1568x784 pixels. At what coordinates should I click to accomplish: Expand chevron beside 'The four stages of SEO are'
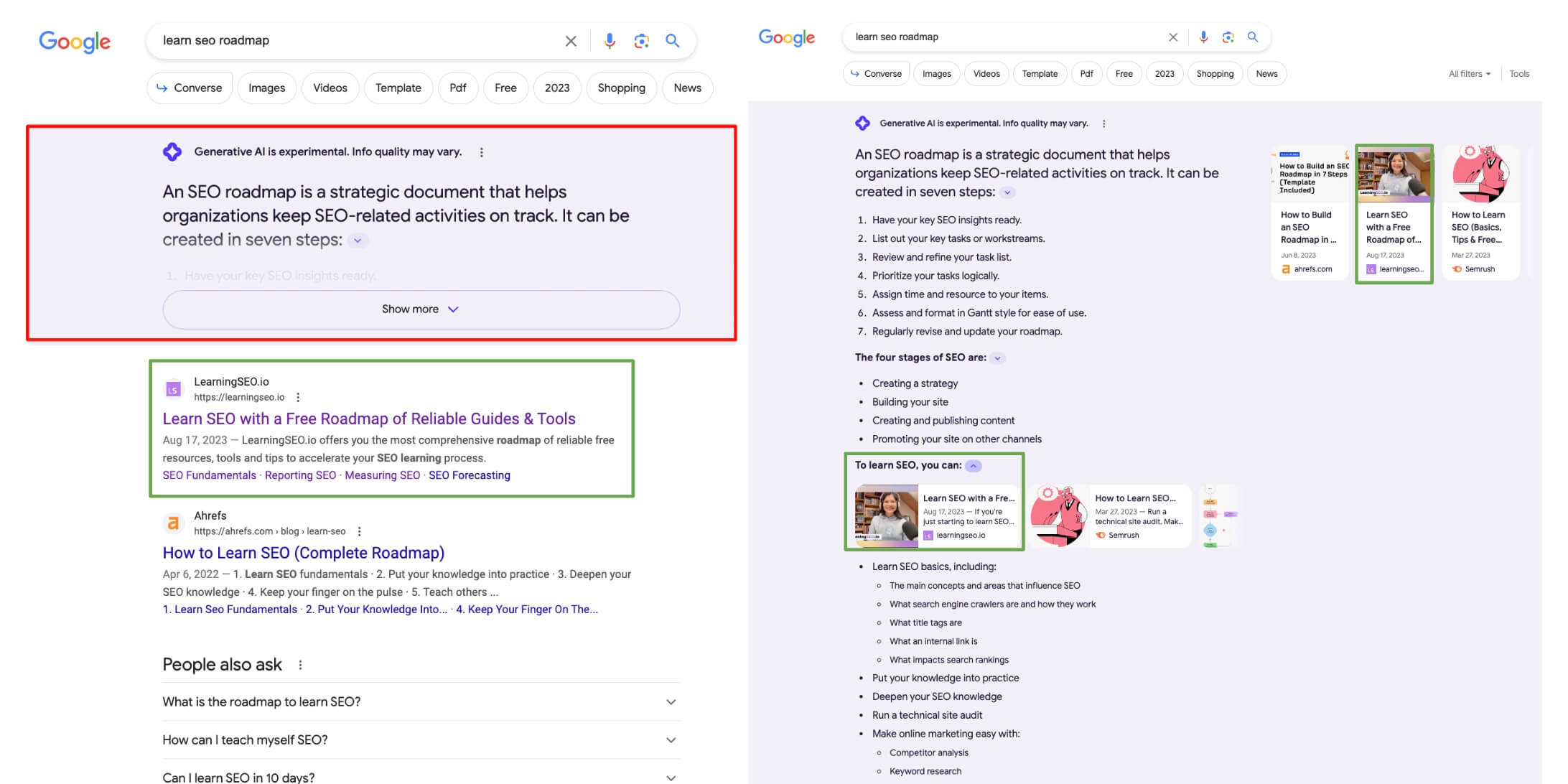click(997, 358)
